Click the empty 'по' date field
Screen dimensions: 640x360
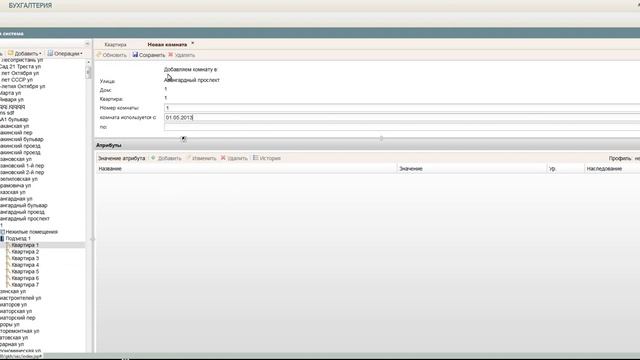coord(402,127)
